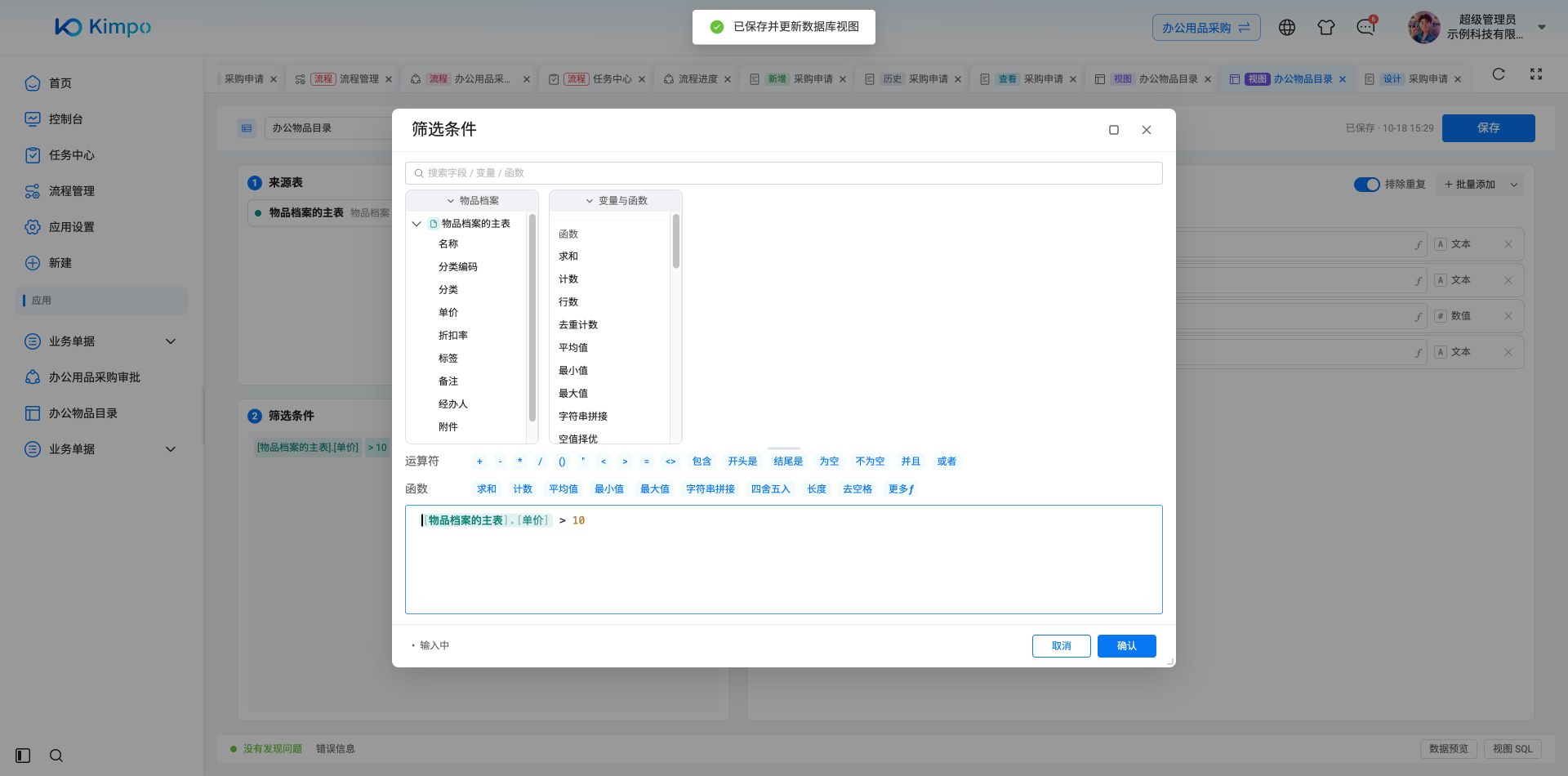Open 流程管理 in the sidebar
This screenshot has height=776, width=1568.
pyautogui.click(x=71, y=191)
